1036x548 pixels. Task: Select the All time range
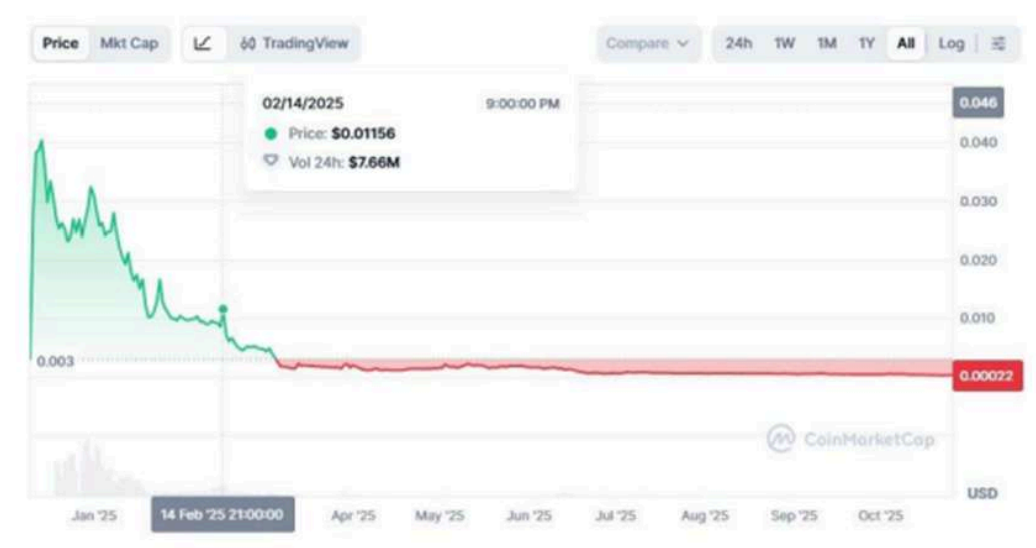coord(905,43)
